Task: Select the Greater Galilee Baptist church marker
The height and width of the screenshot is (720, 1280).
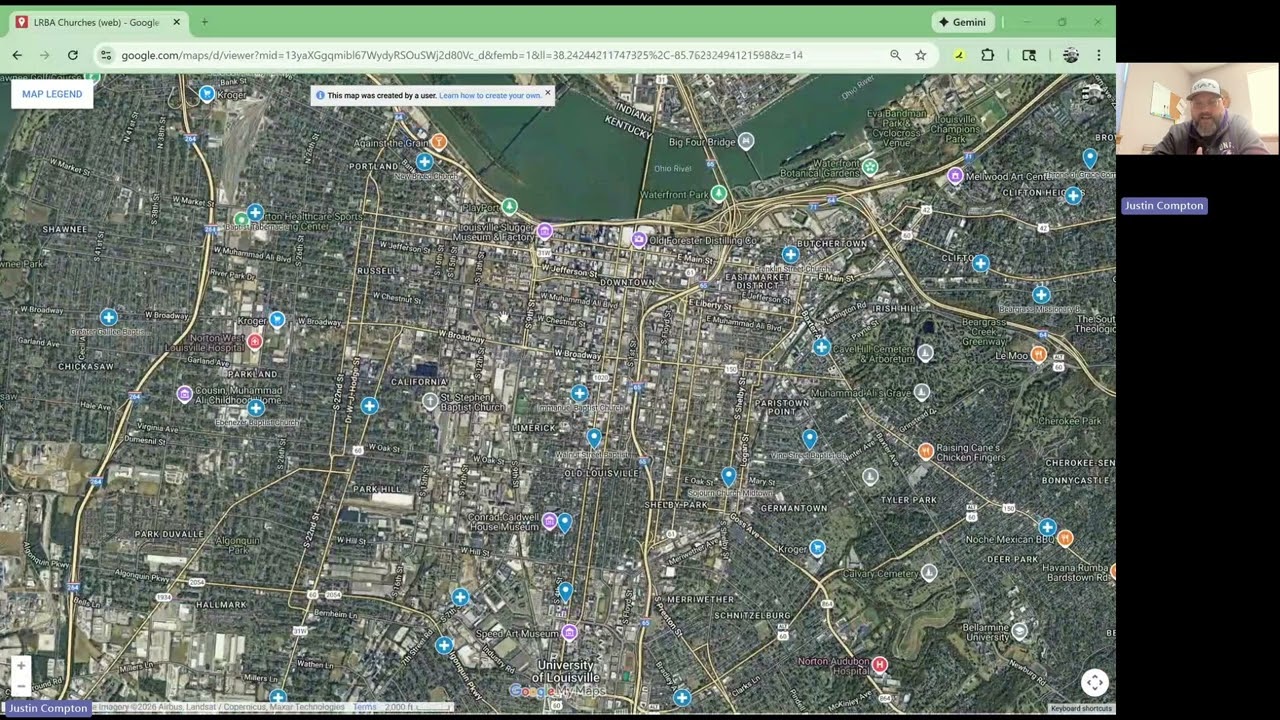Action: 108,318
